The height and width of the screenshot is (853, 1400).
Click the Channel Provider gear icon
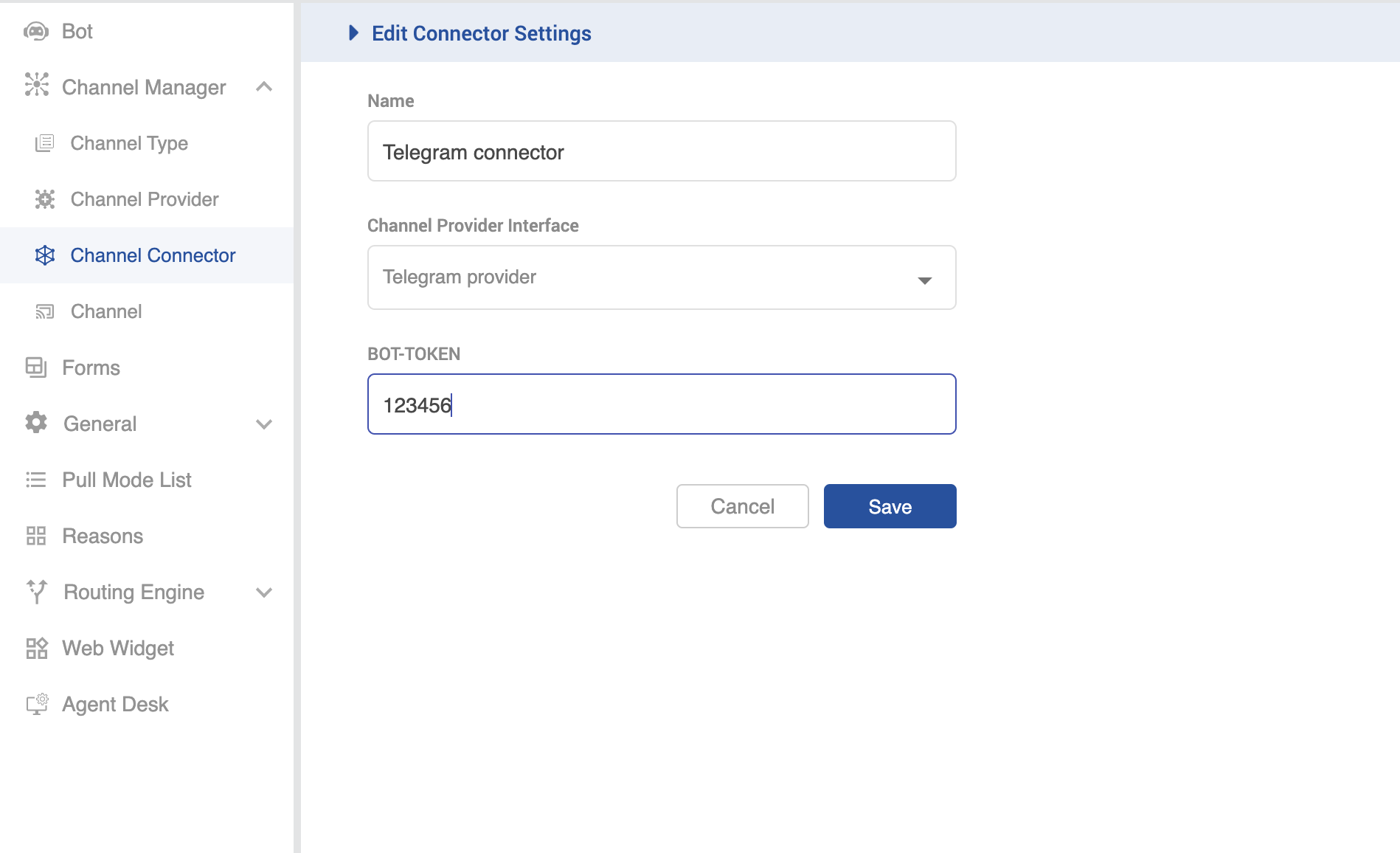point(45,199)
